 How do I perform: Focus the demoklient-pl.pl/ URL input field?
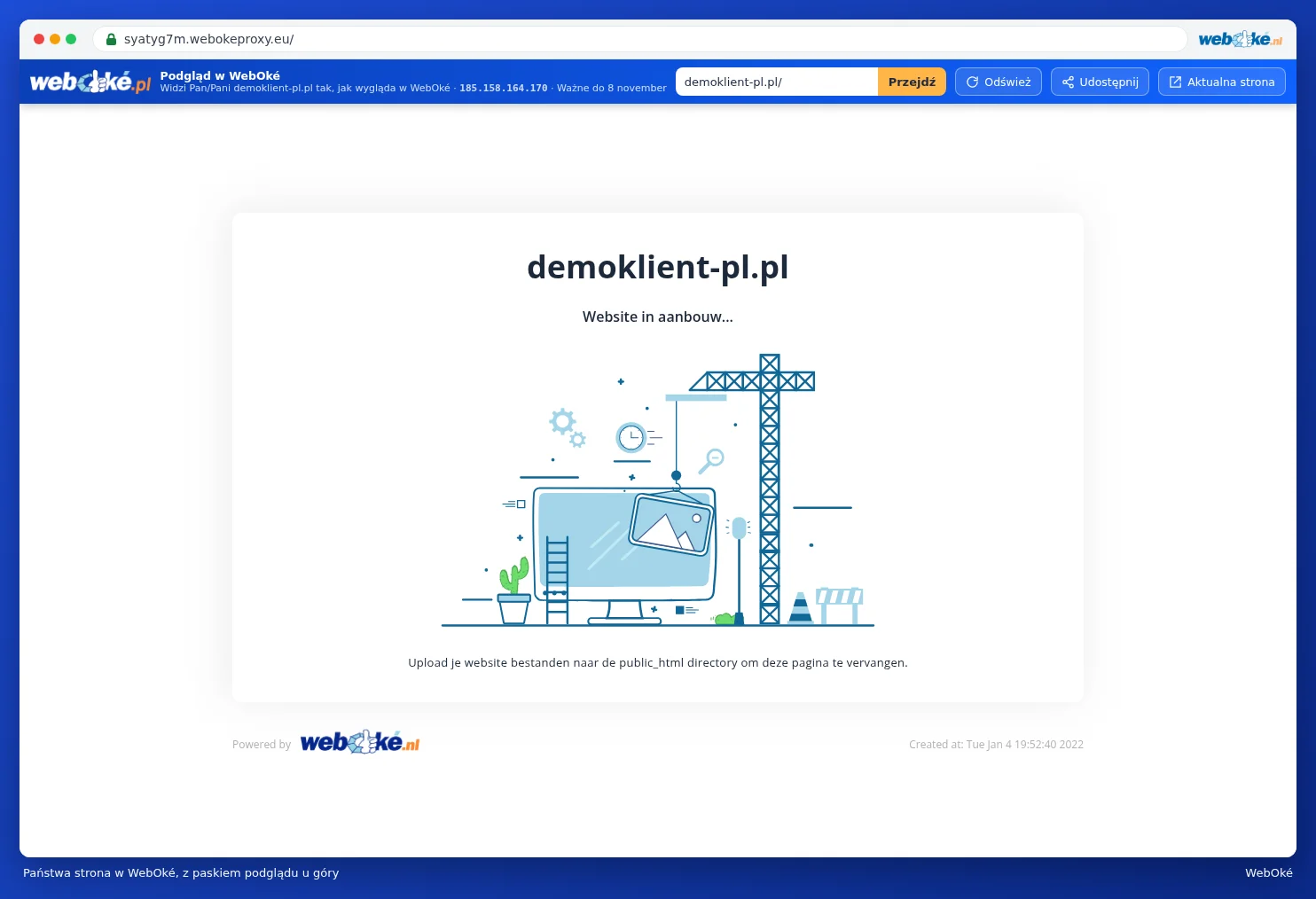(x=777, y=82)
